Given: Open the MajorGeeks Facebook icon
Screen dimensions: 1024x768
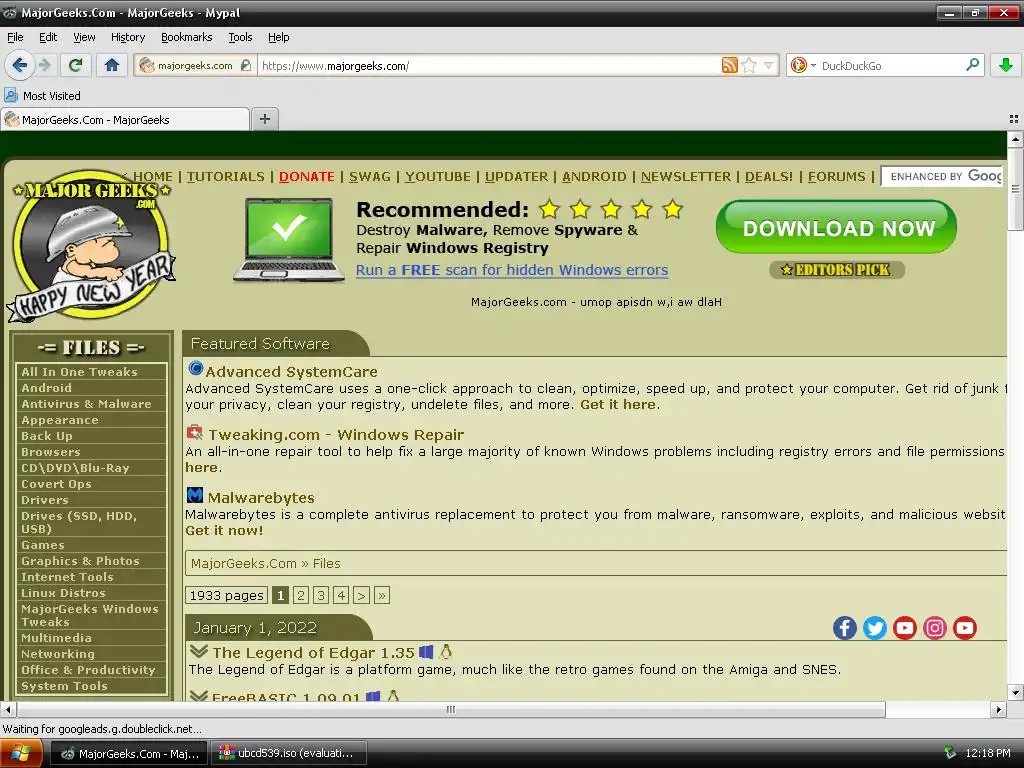Looking at the screenshot, I should coord(844,628).
